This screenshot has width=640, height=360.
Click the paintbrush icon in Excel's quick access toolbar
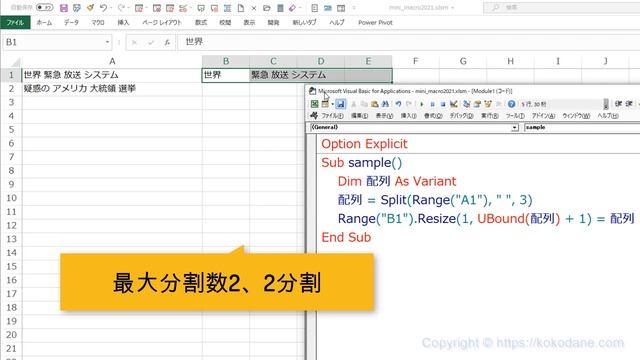tap(90, 8)
